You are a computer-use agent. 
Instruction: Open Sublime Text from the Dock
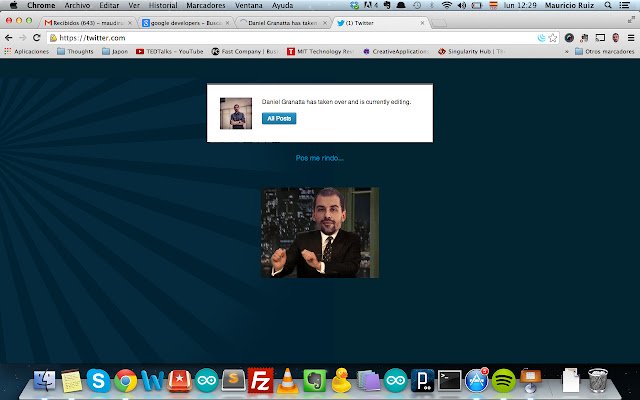[x=233, y=380]
